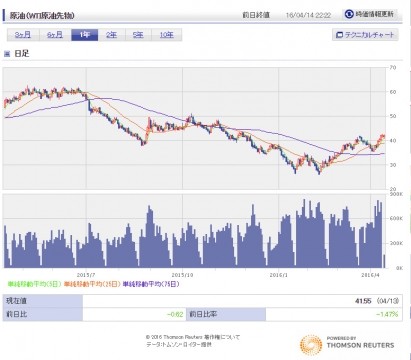Click the 2016/1 marker on time axis
Image resolution: width=411 pixels, height=360 pixels.
click(278, 275)
